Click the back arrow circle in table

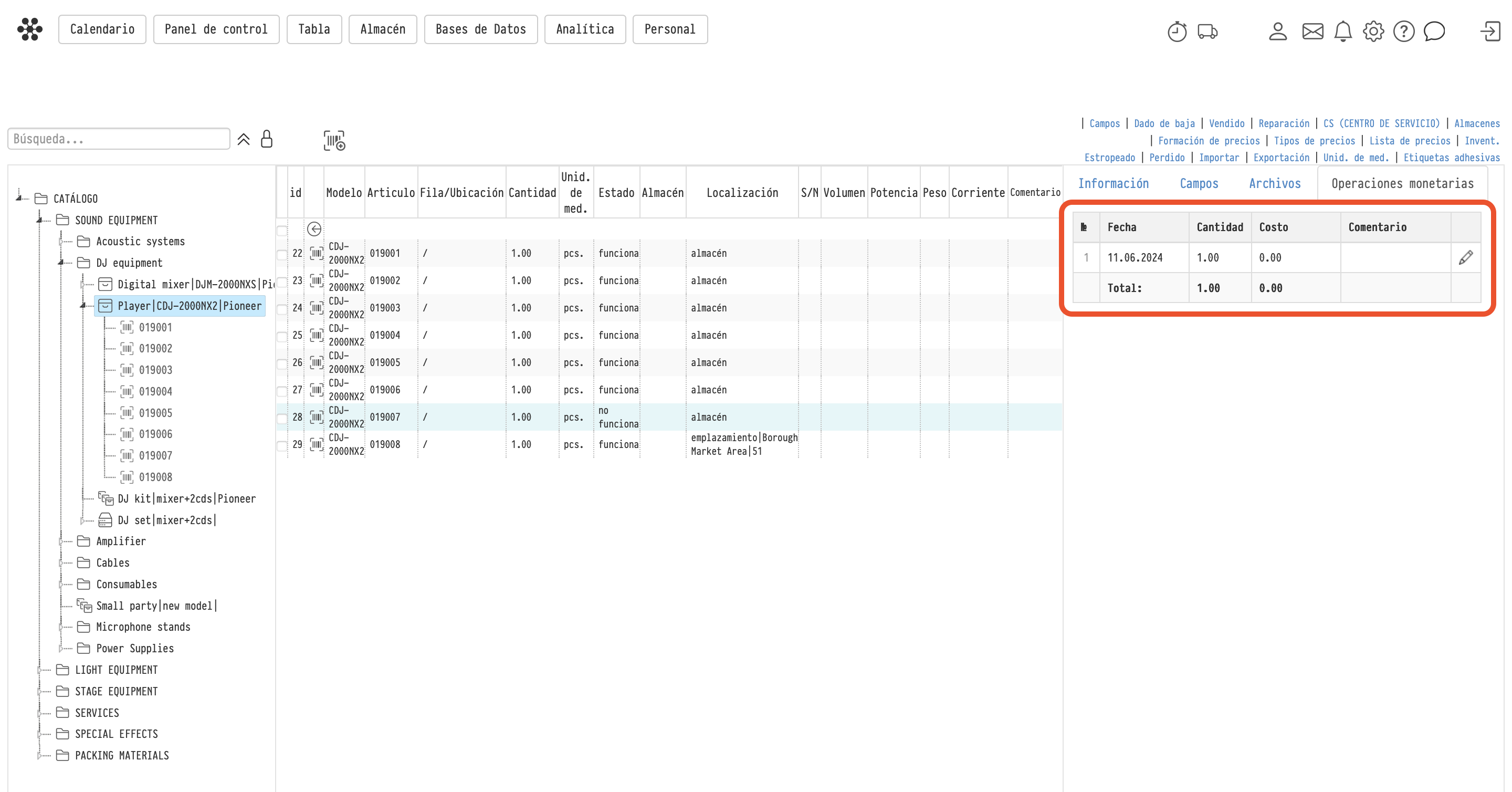(314, 229)
